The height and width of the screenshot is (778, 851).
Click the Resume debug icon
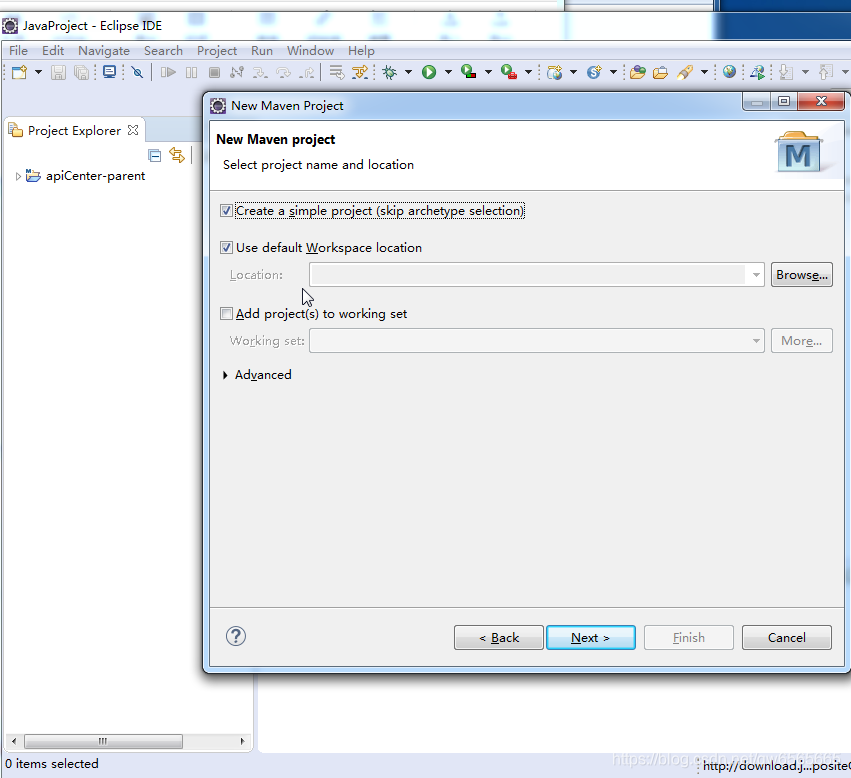point(168,72)
